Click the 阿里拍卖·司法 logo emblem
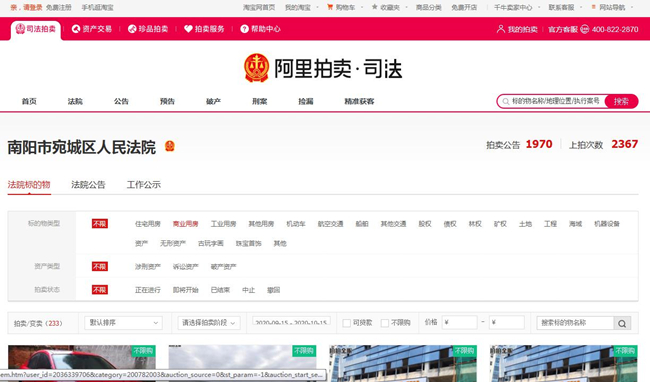This screenshot has width=650, height=382. [x=257, y=68]
